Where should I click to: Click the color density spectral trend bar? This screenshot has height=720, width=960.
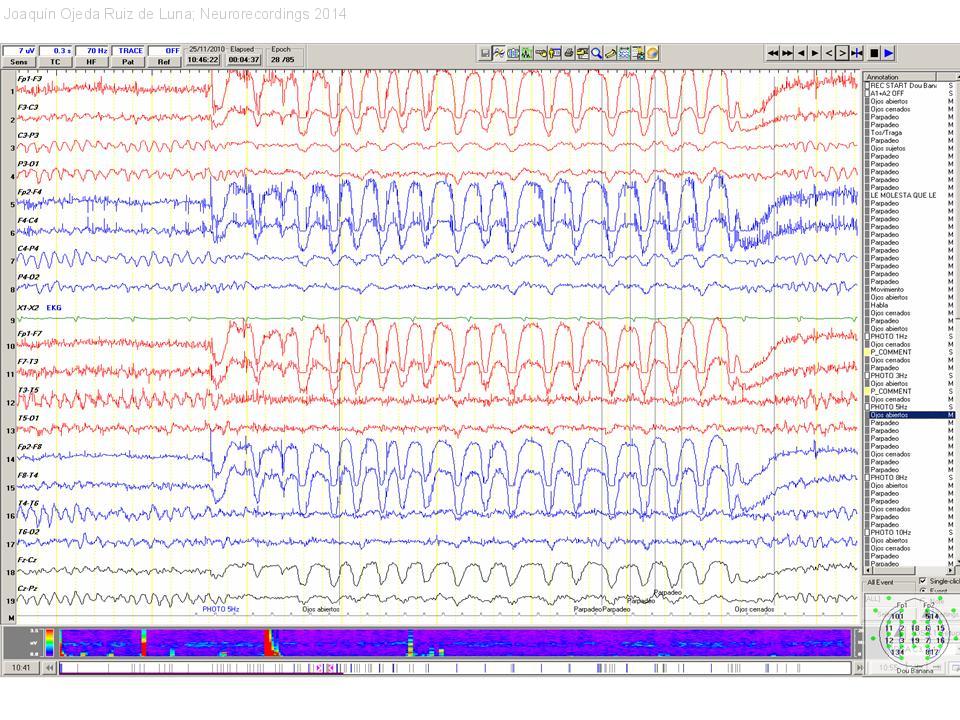[450, 641]
